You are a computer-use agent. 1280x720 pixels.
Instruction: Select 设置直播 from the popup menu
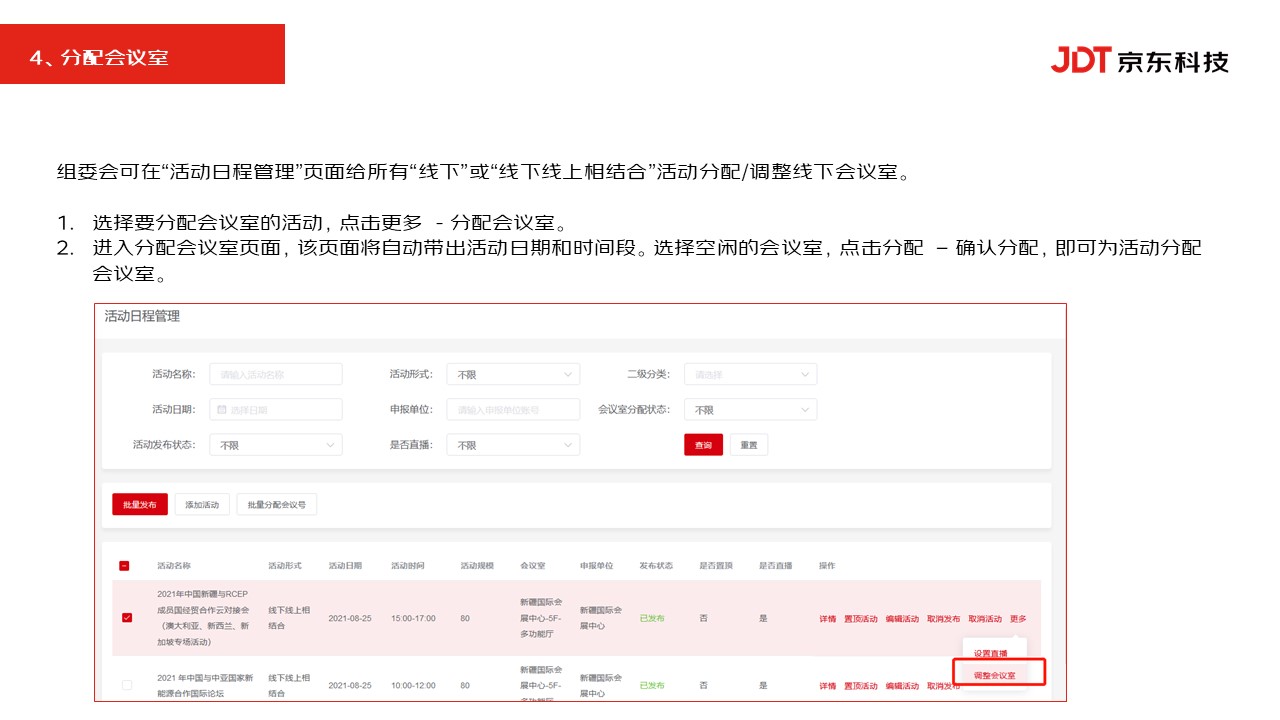point(990,653)
